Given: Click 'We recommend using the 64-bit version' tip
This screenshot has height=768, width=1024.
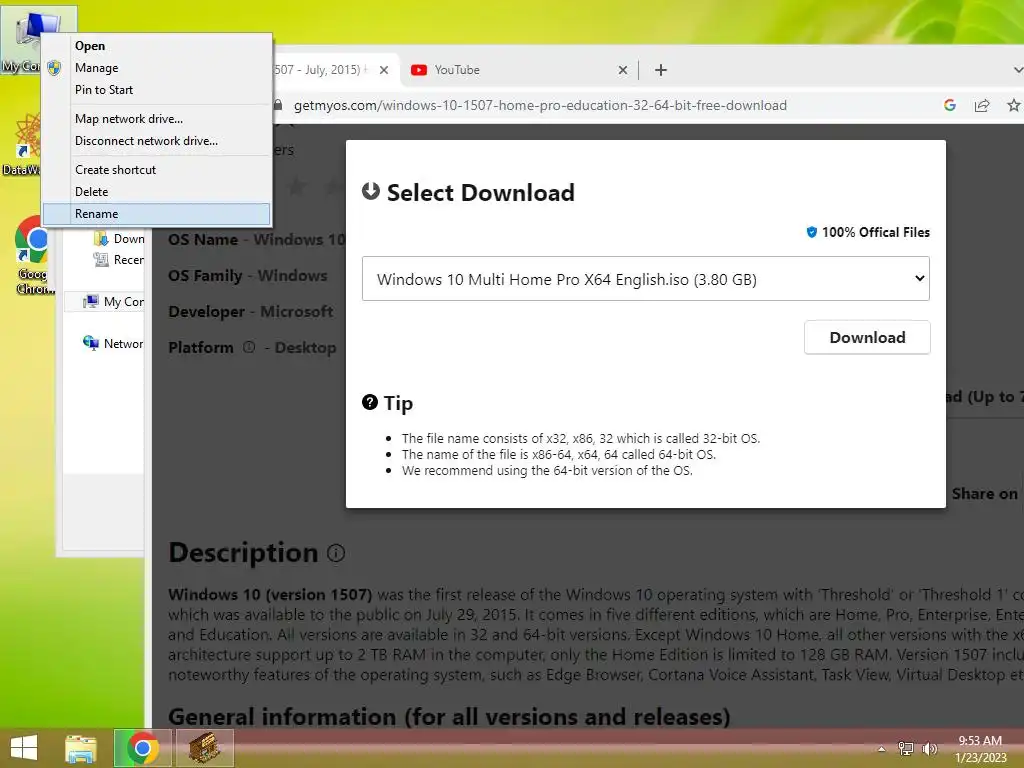Looking at the screenshot, I should tap(547, 470).
